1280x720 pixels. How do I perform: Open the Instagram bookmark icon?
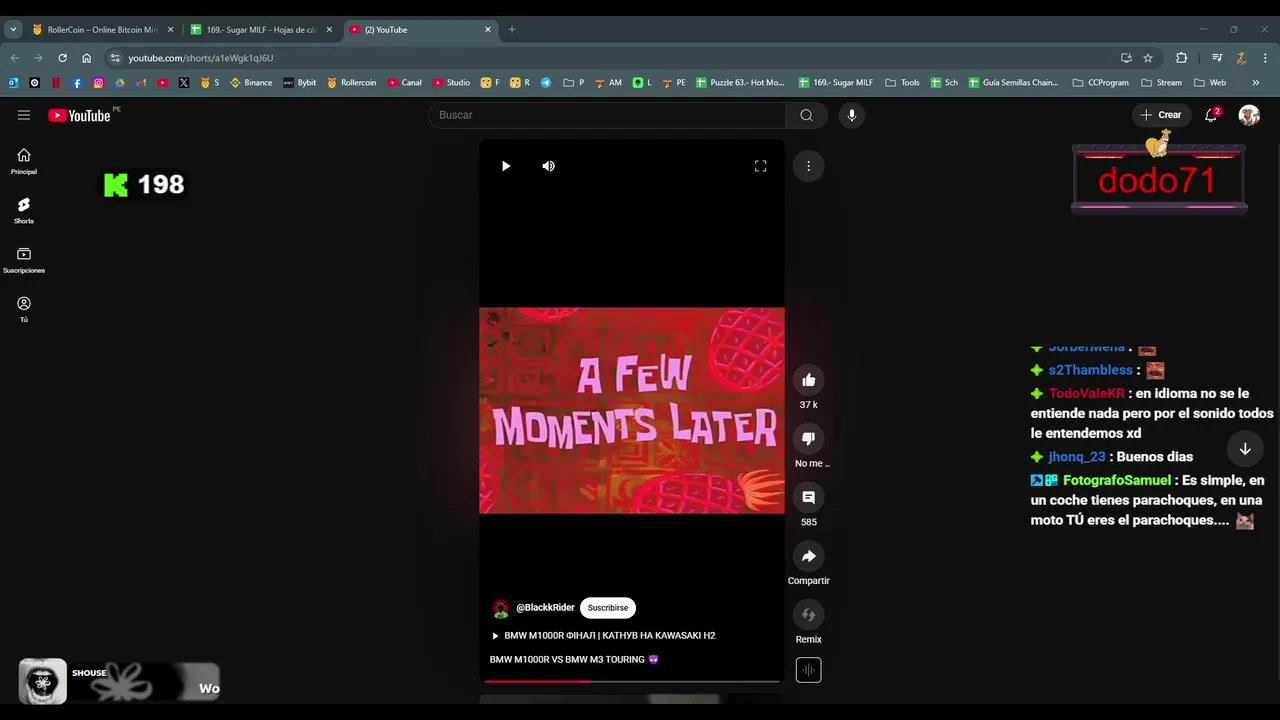tap(98, 83)
